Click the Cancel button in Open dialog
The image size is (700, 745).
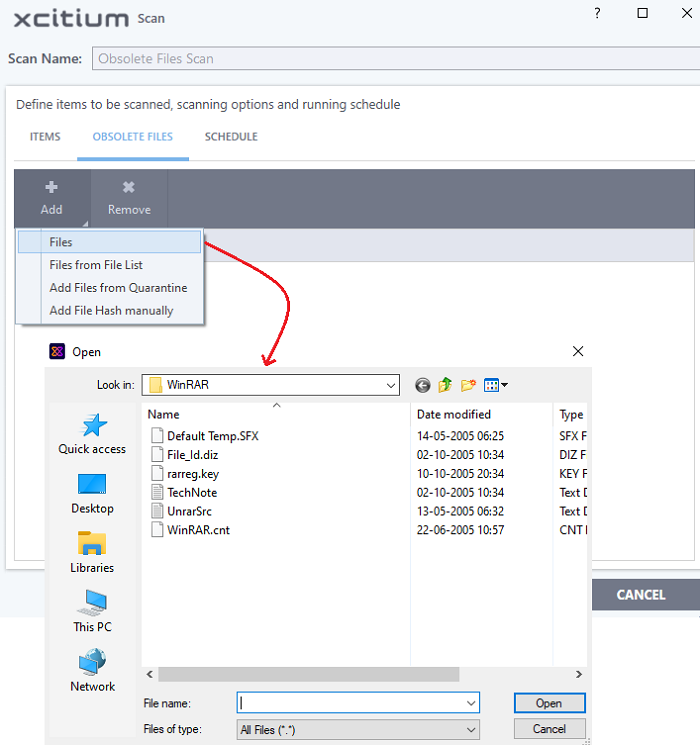pos(549,729)
